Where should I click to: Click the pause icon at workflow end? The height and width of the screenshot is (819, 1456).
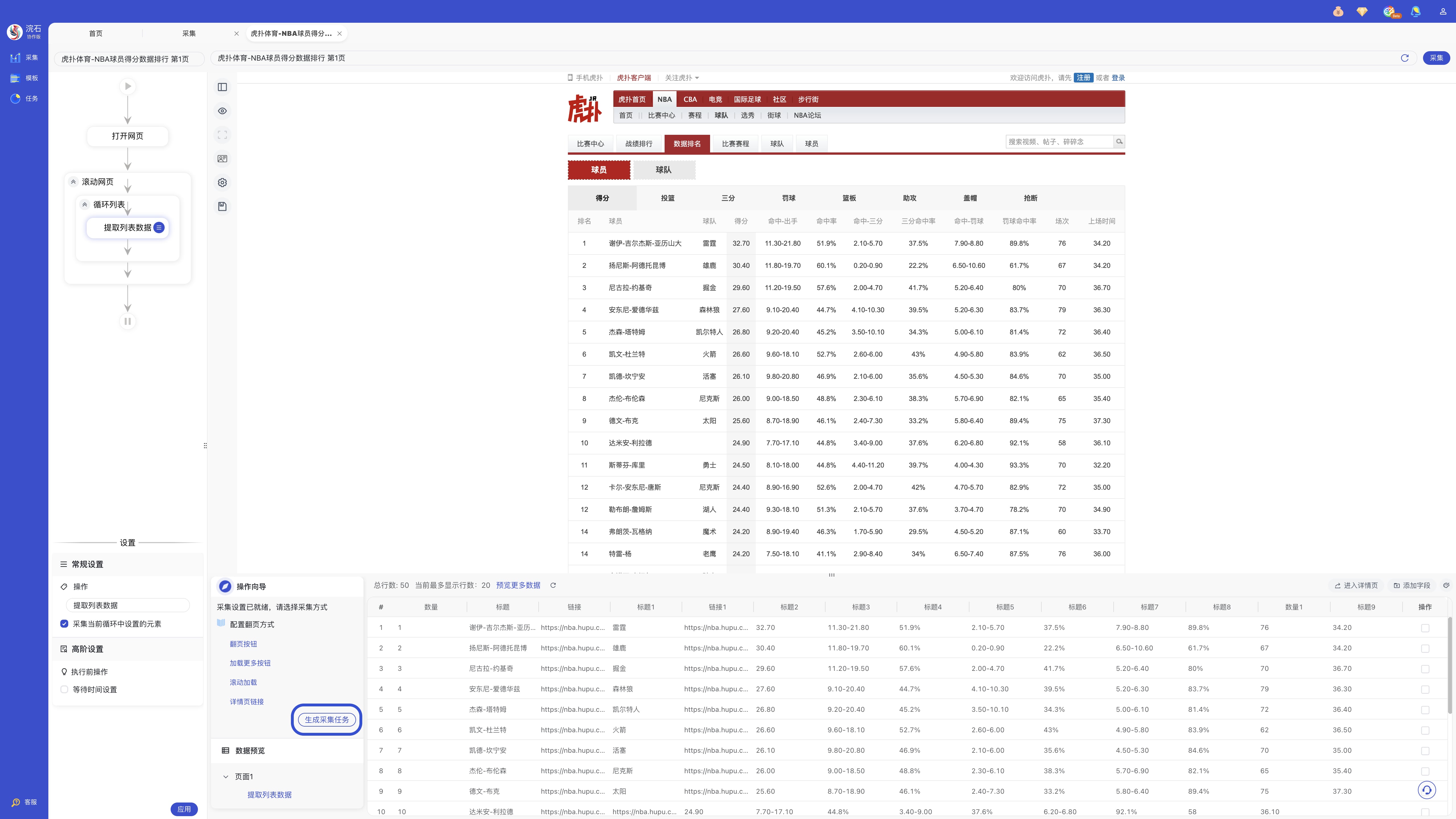(128, 321)
